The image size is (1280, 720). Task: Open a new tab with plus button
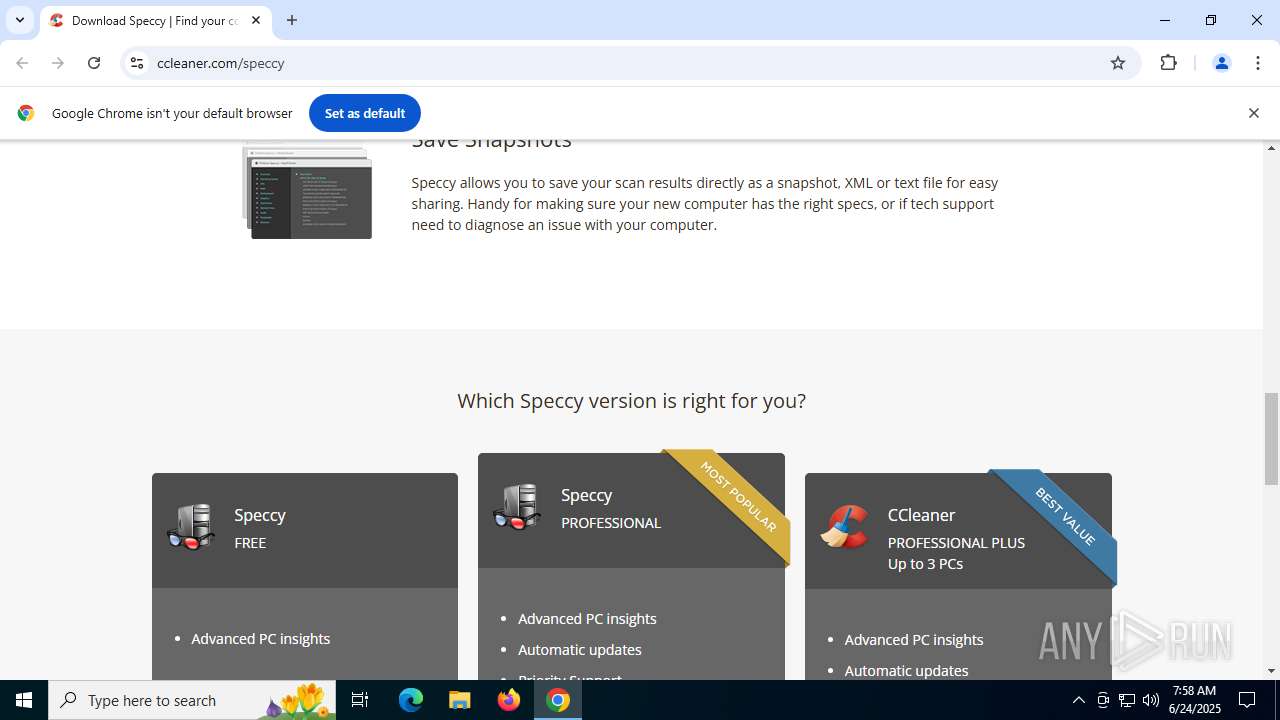click(292, 20)
